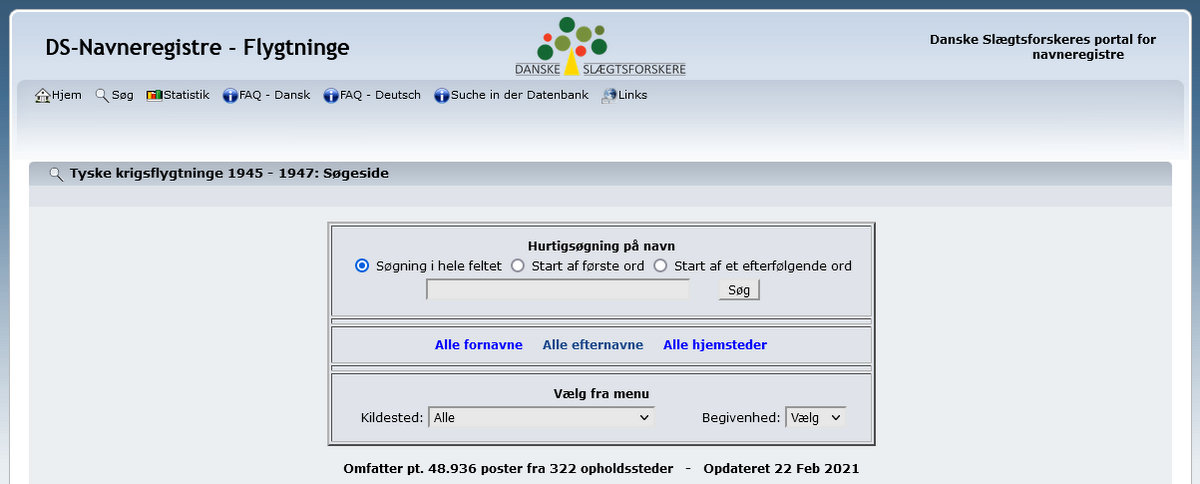This screenshot has width=1200, height=484.
Task: Click 'DS-Navneregistre - Flygtninge' title text
Action: click(x=198, y=47)
